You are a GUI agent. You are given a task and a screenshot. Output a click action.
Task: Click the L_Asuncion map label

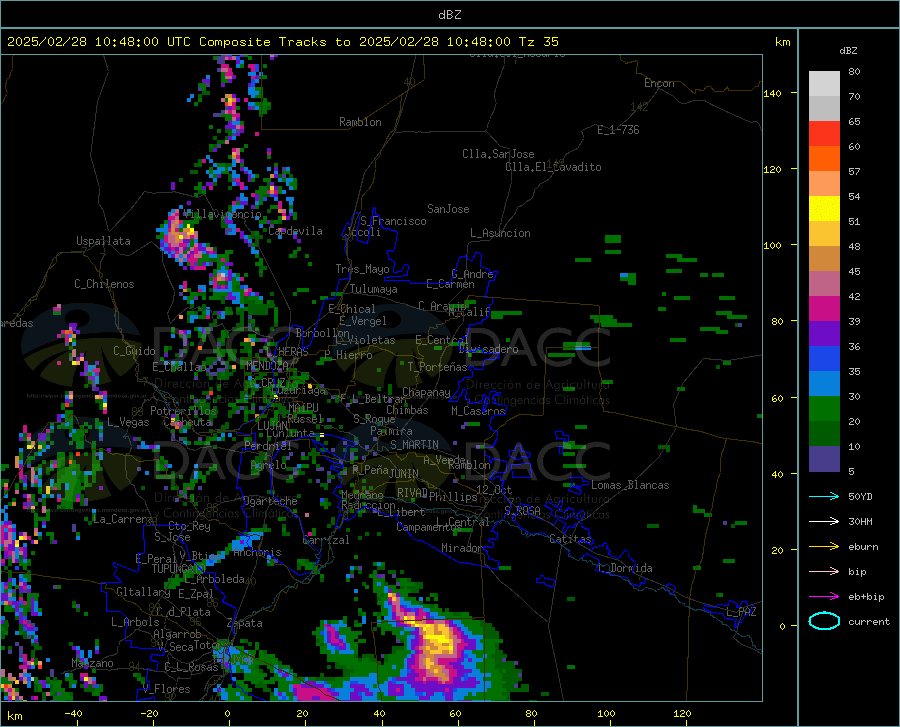[x=501, y=233]
